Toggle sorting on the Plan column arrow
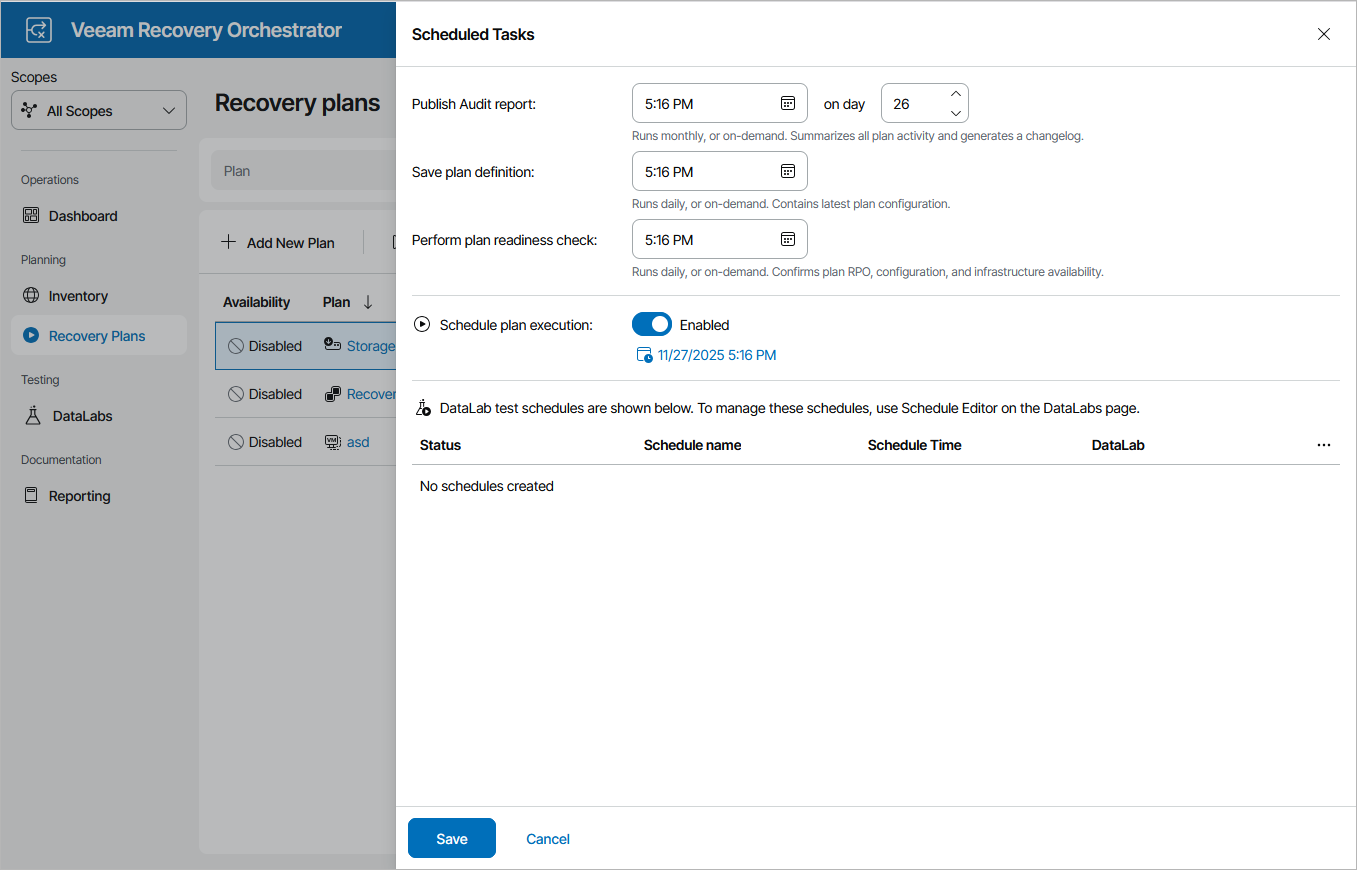 point(368,301)
